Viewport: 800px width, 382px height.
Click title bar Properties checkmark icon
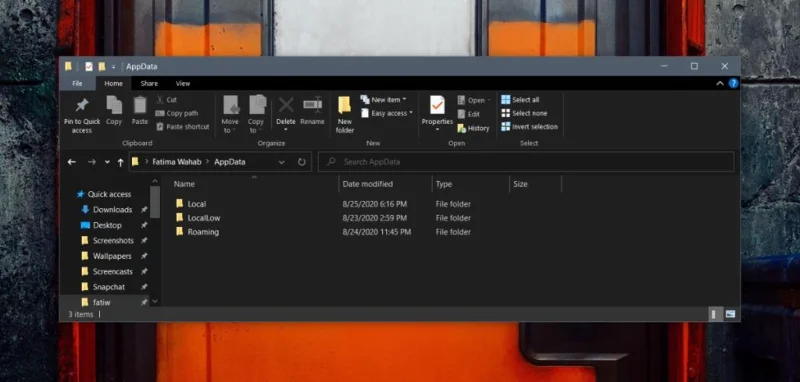(89, 66)
